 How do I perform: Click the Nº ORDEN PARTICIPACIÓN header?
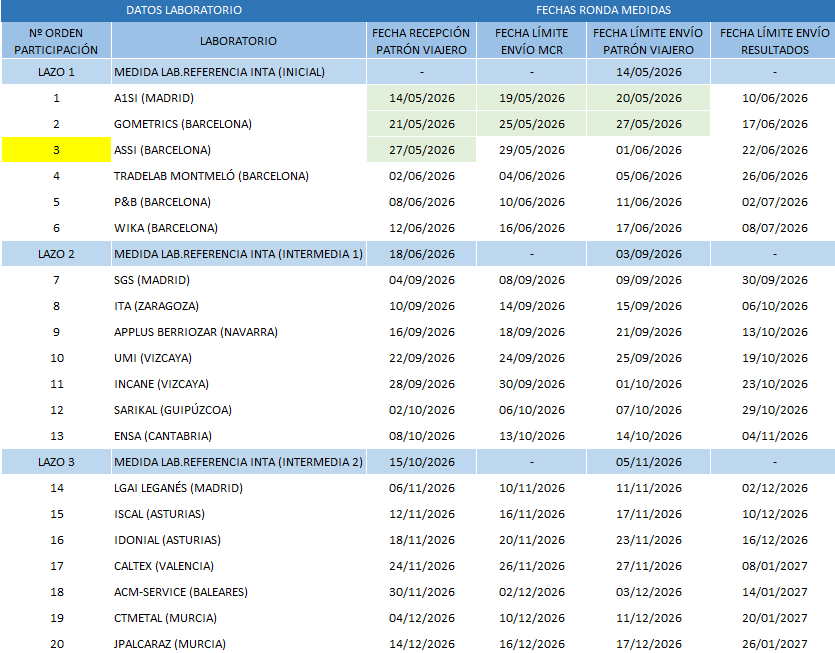click(56, 40)
